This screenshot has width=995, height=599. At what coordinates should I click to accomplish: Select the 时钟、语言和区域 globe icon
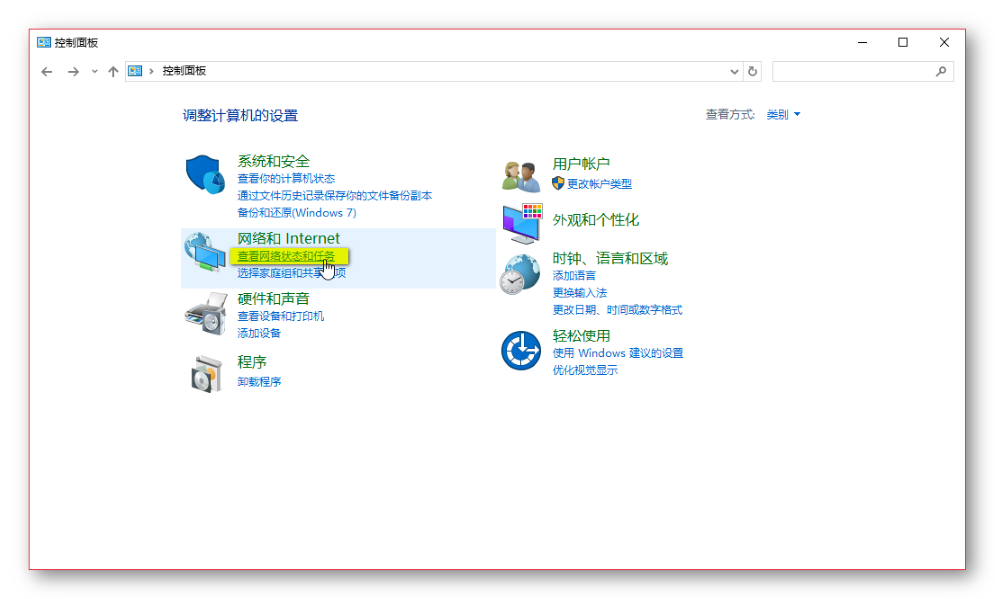point(520,273)
